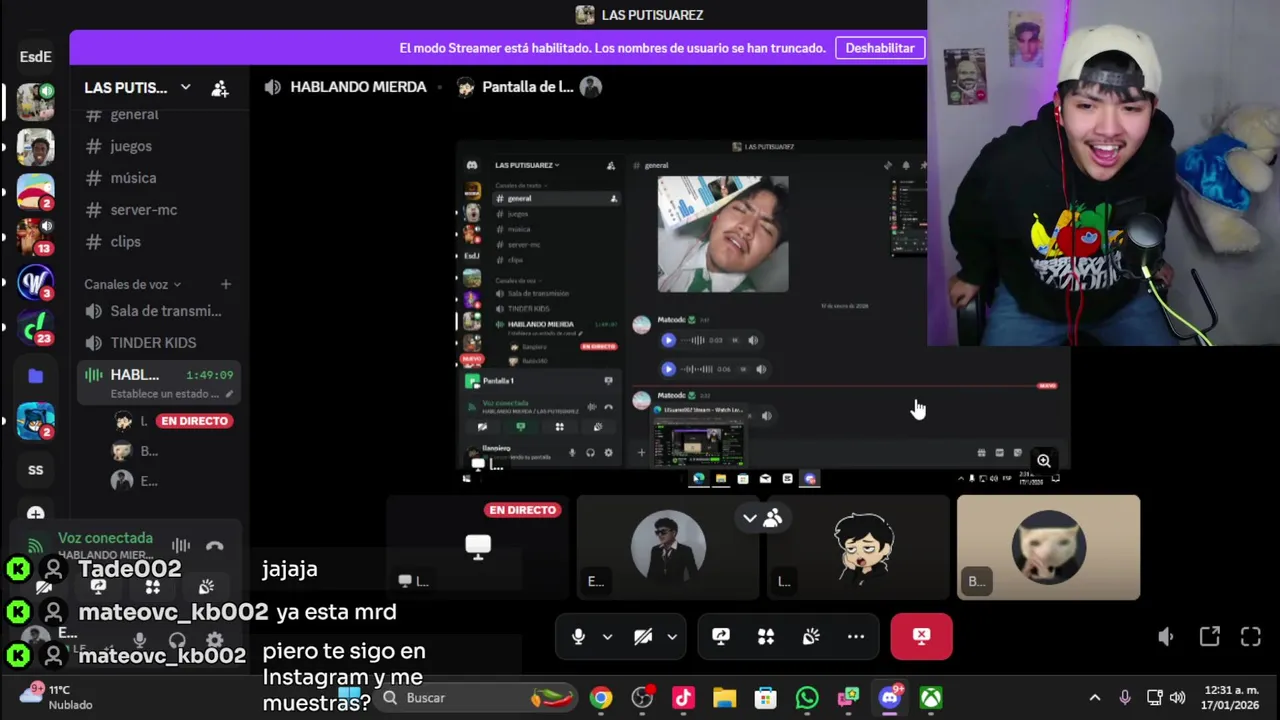Click noise suppression icon in Voz conectada panel
The width and height of the screenshot is (1280, 720).
(181, 546)
